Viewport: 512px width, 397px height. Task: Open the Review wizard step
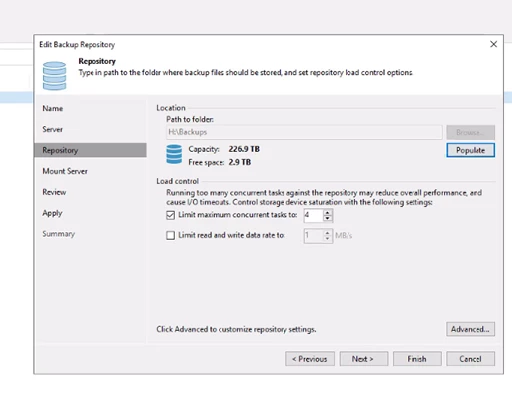[54, 192]
